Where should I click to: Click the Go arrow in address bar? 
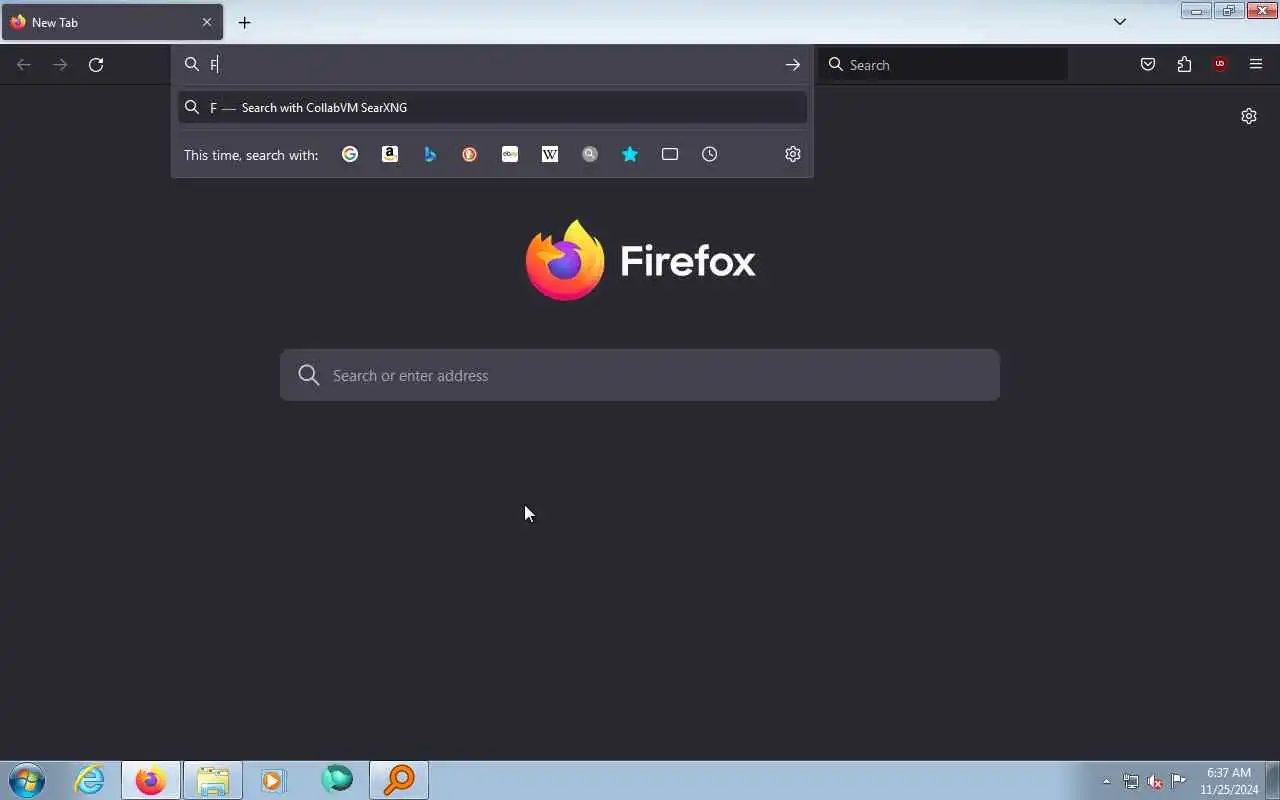point(793,65)
